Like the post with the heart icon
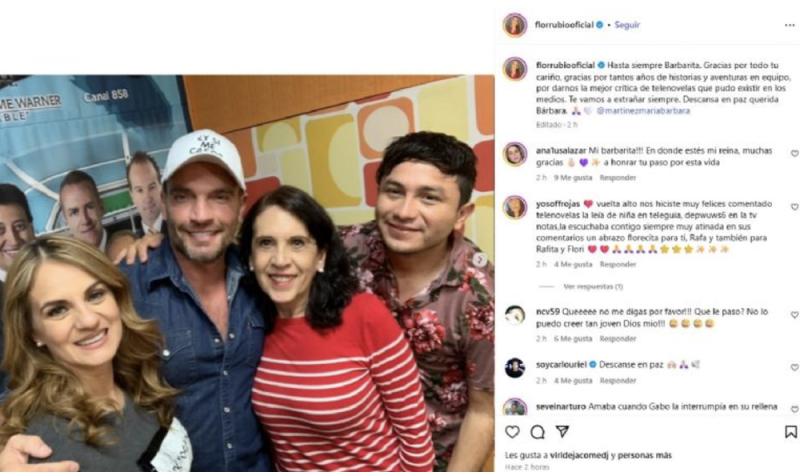 pos(512,432)
